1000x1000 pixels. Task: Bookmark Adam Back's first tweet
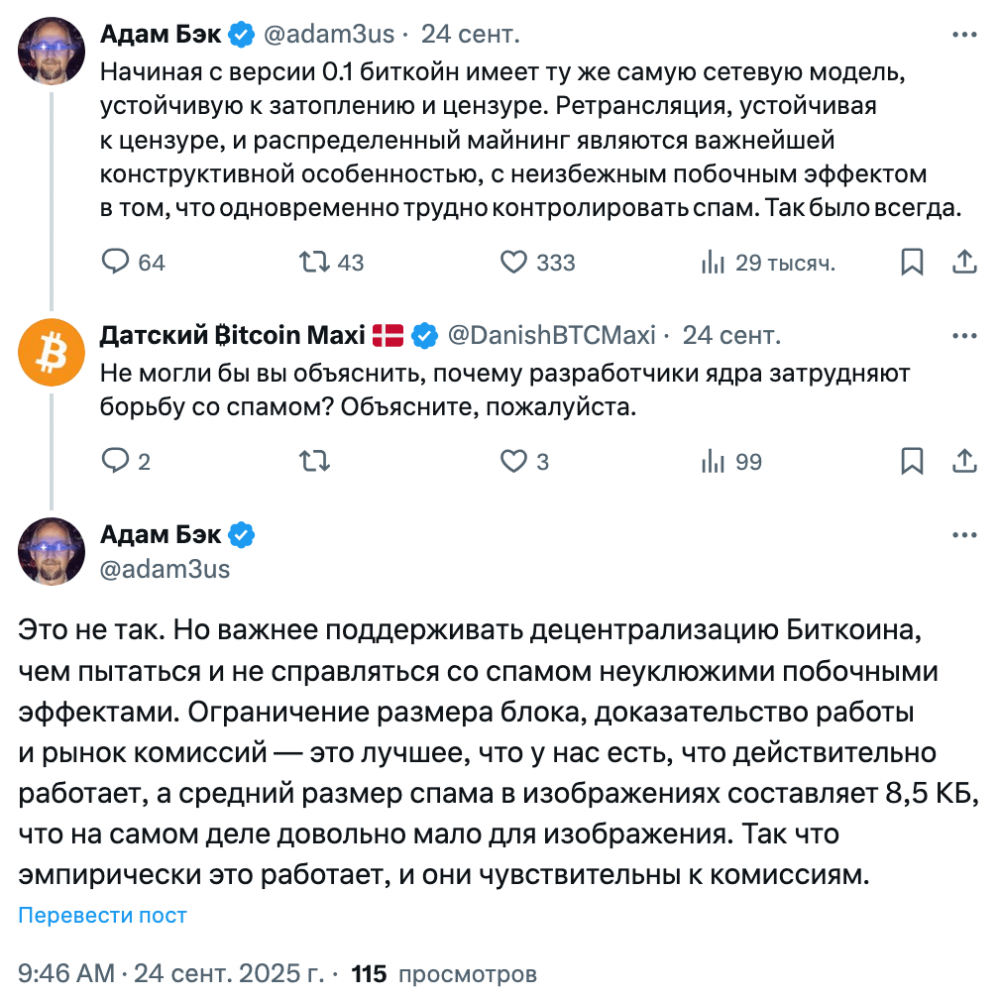[x=912, y=261]
